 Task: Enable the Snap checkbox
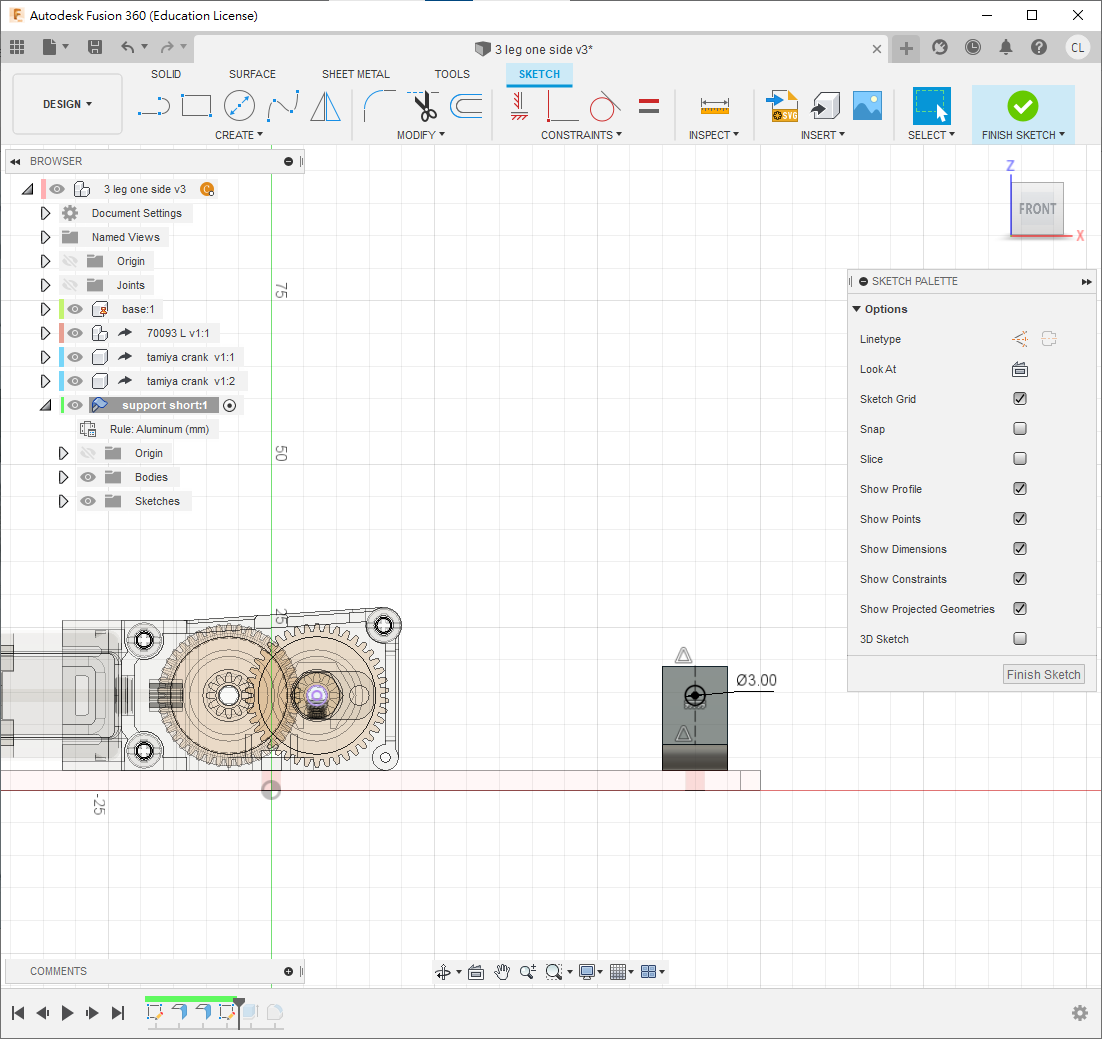[1020, 429]
